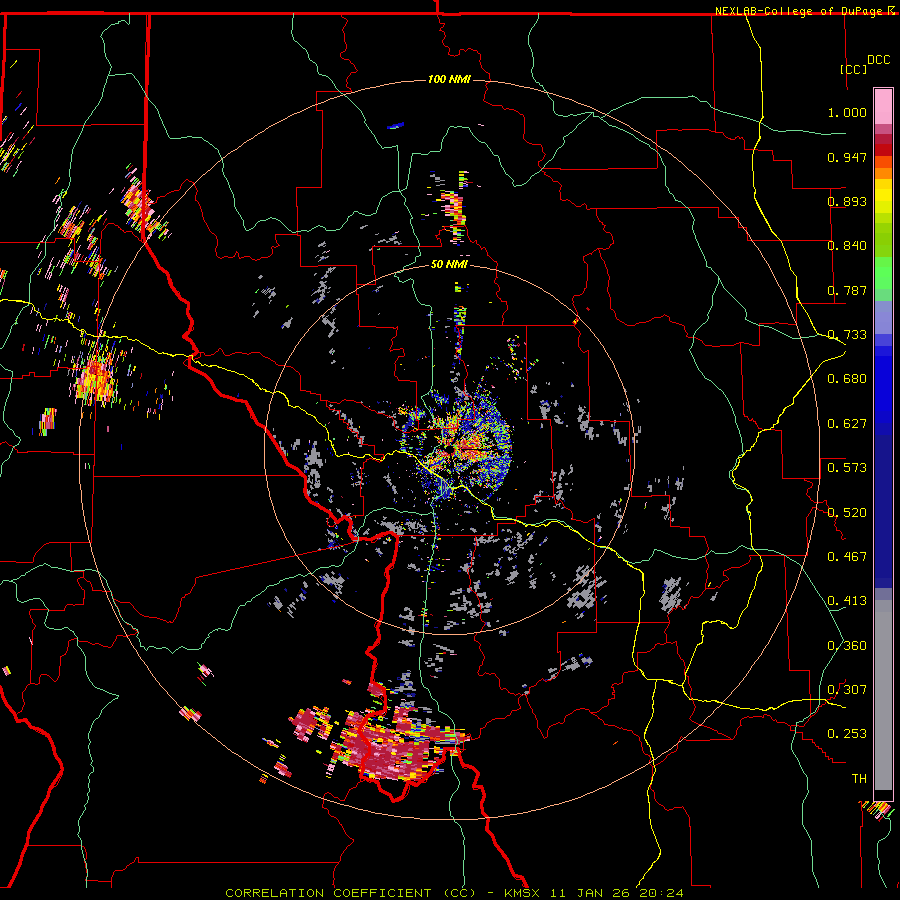Select the 0.413 scale value
Image resolution: width=900 pixels, height=900 pixels.
click(x=847, y=601)
